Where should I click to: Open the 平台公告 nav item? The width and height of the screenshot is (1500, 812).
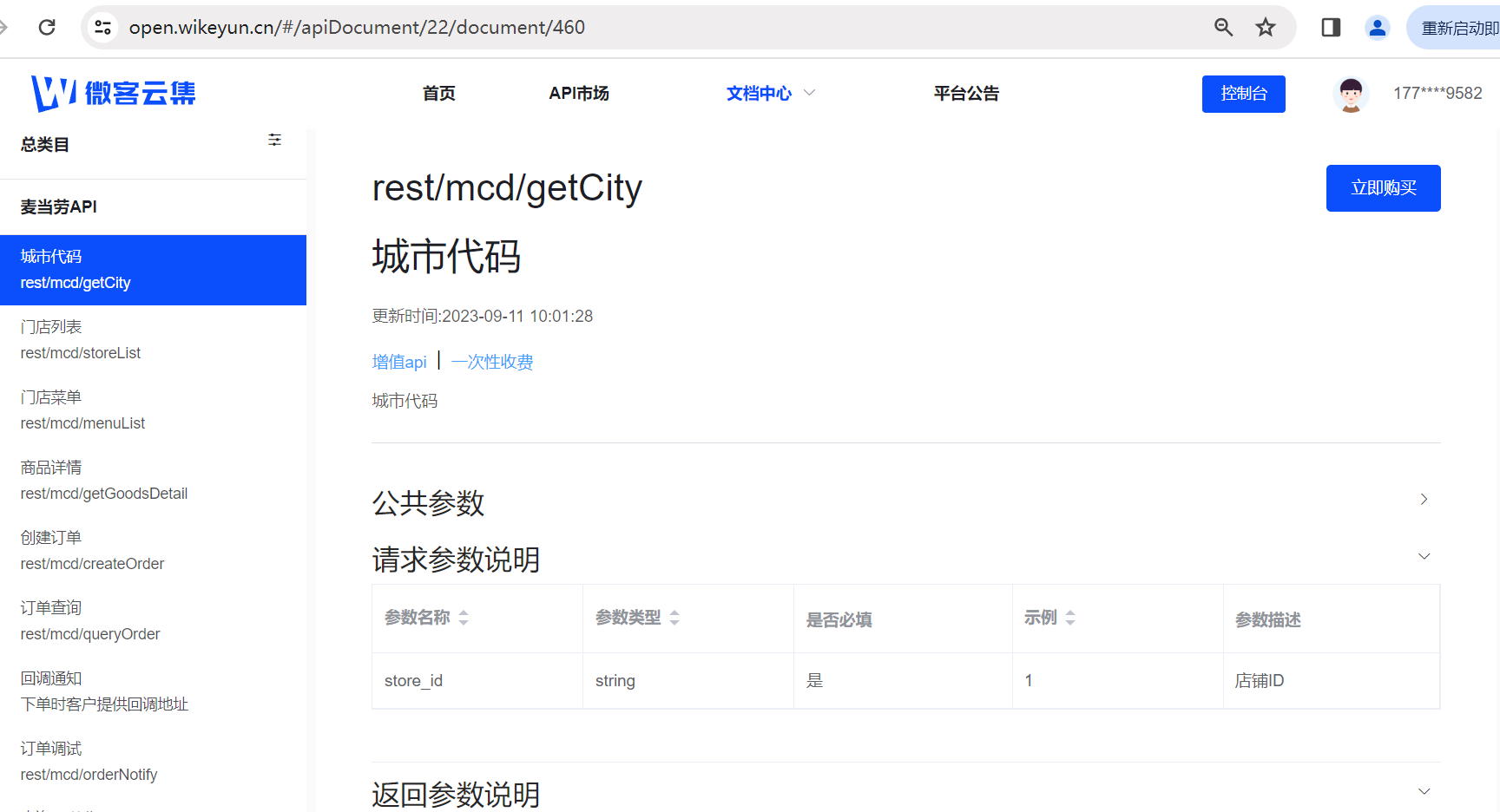point(966,93)
